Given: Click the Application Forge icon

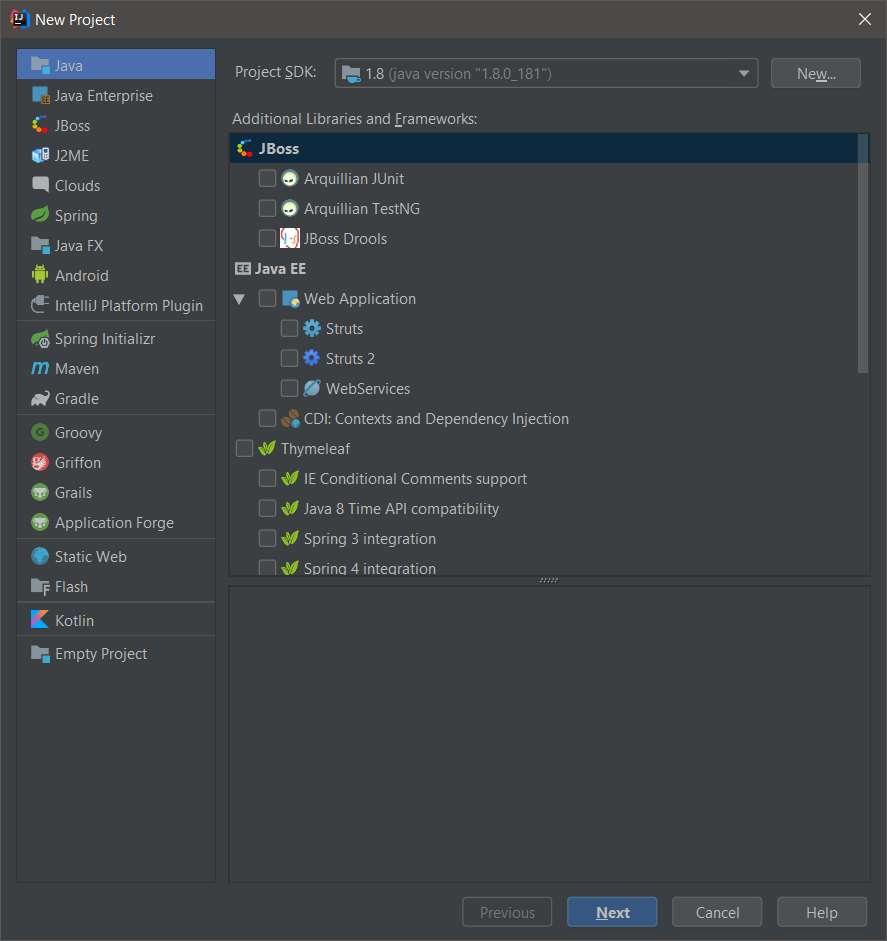Looking at the screenshot, I should coord(40,522).
